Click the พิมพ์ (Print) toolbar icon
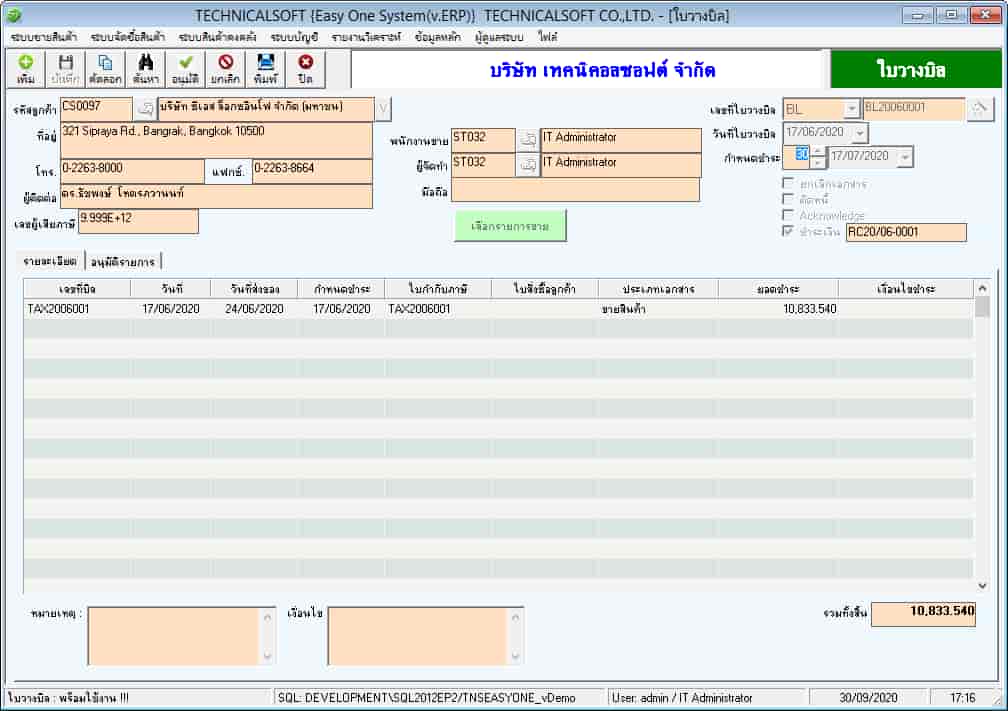Screen dimensions: 1008x711 coord(266,69)
